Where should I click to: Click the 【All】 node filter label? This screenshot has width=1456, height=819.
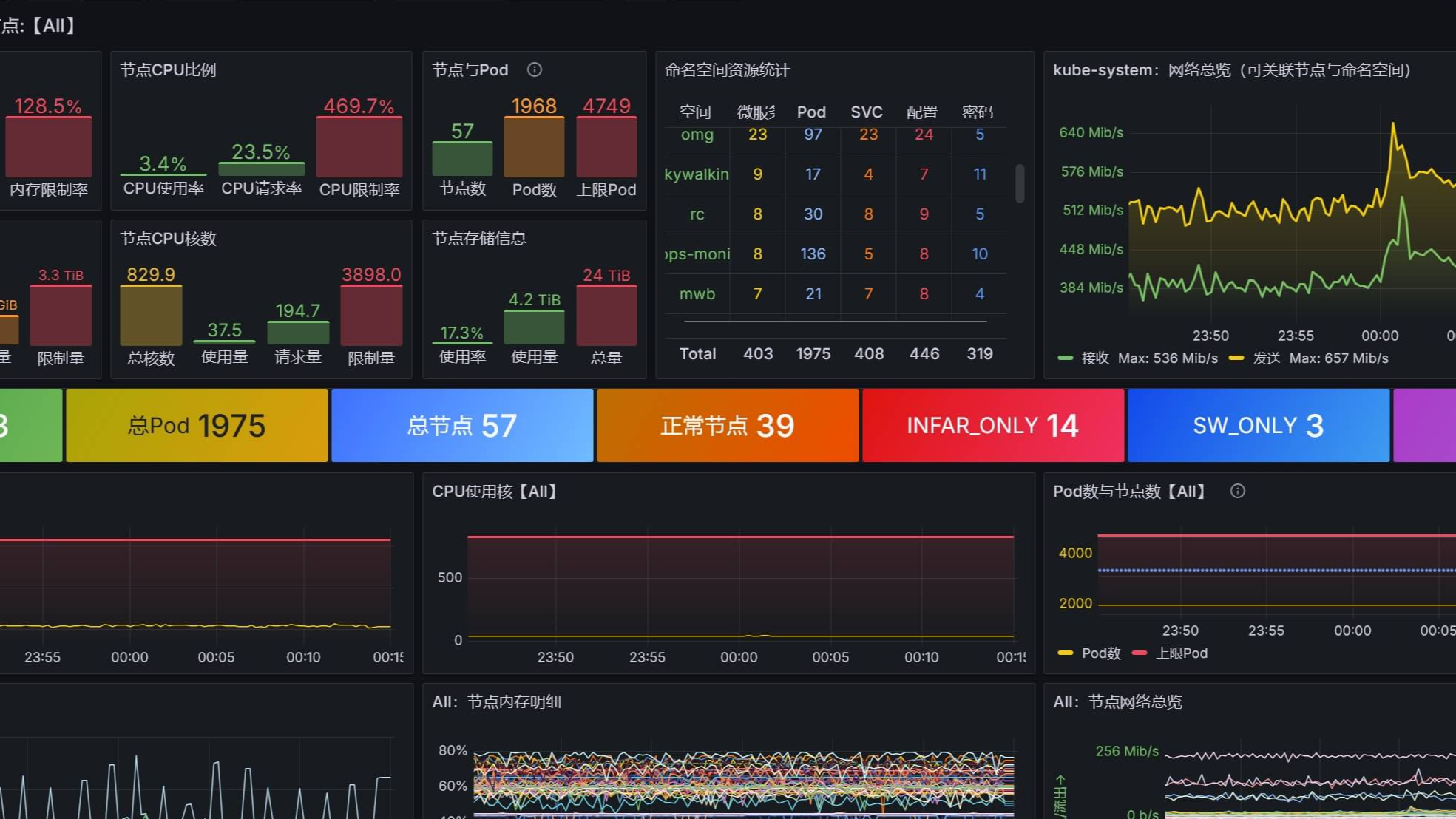53,25
